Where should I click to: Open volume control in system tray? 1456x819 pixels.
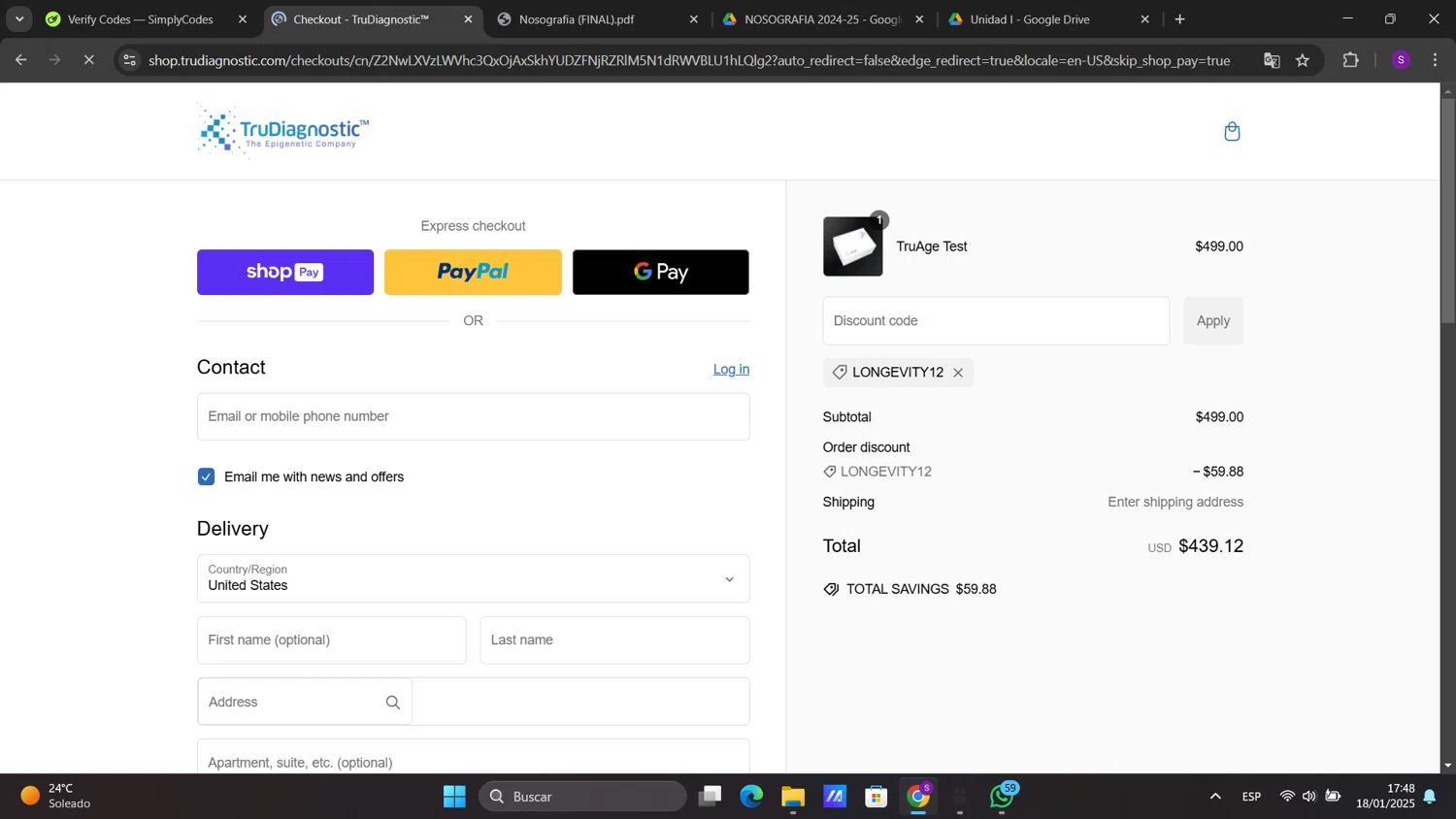pos(1309,797)
